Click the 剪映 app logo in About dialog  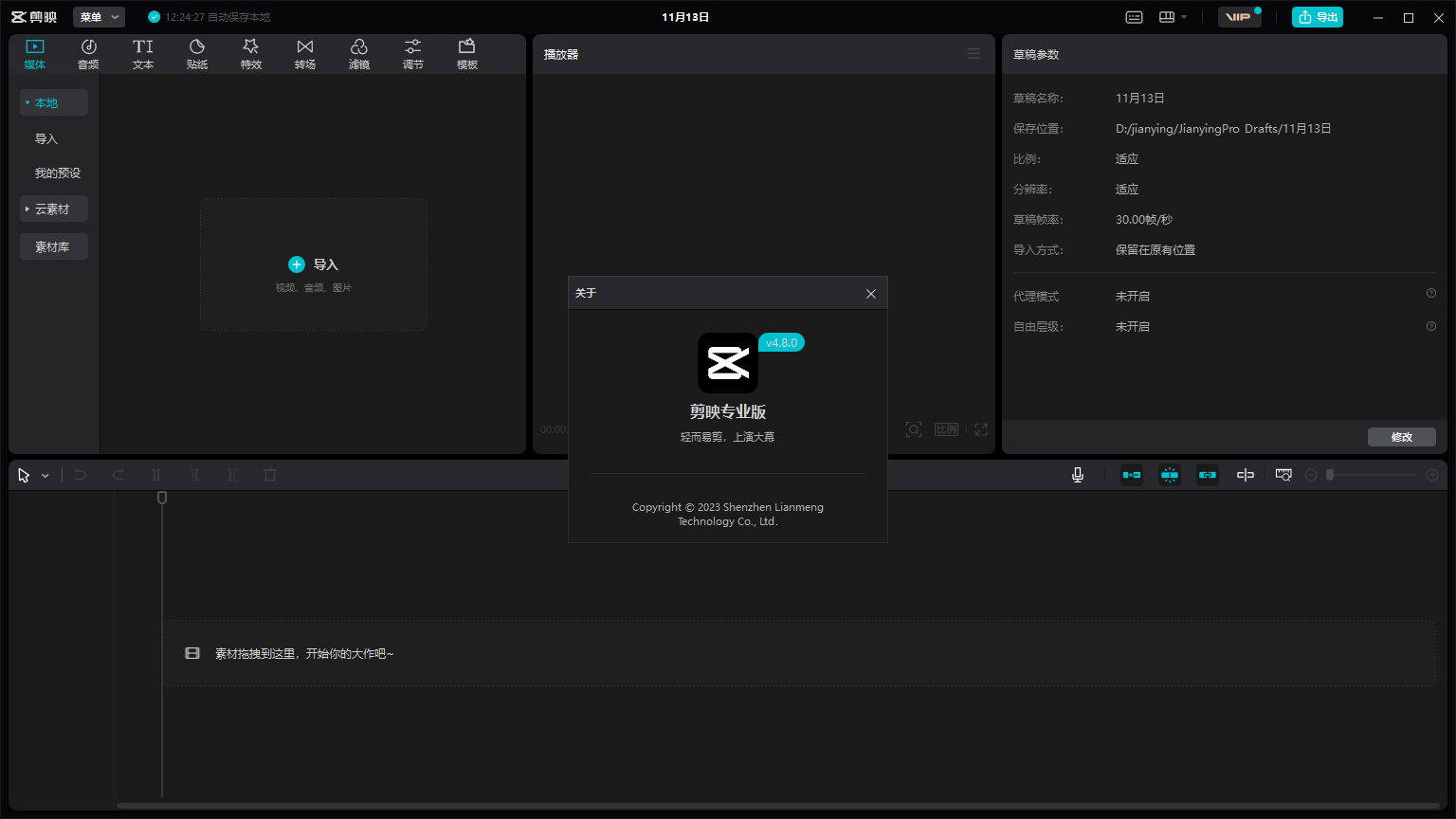[728, 363]
